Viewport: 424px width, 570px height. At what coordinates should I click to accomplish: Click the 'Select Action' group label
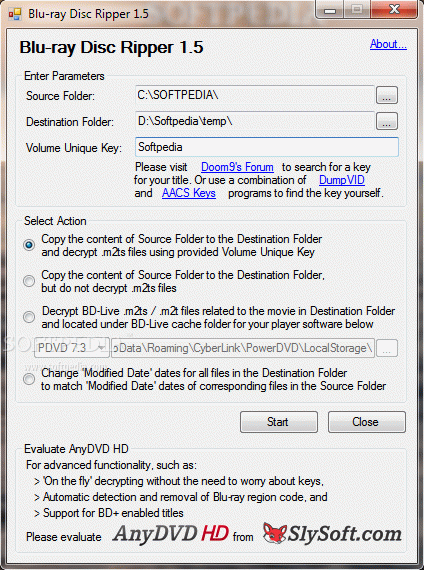click(x=55, y=221)
